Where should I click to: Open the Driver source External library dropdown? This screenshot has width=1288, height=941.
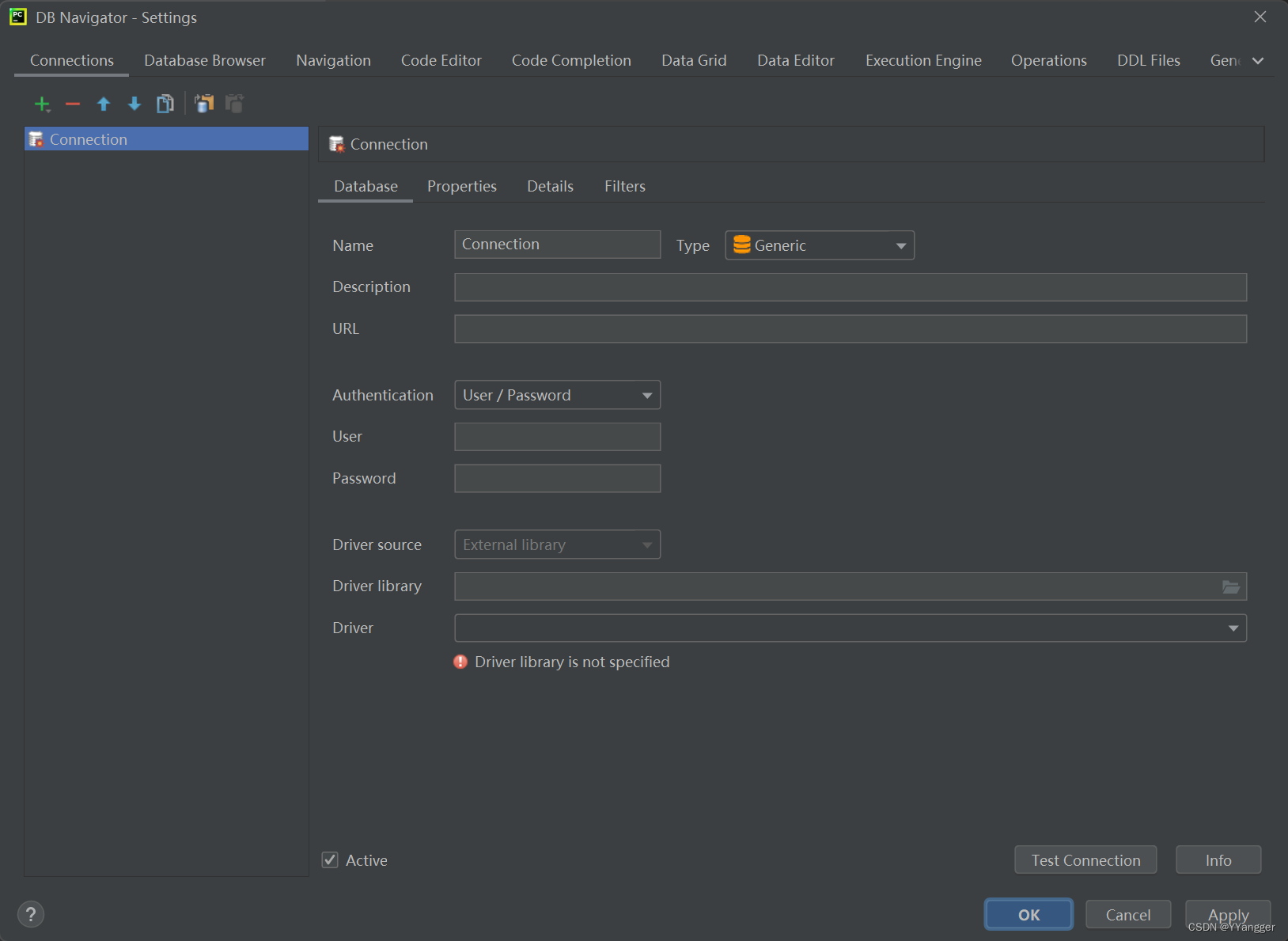(x=558, y=544)
